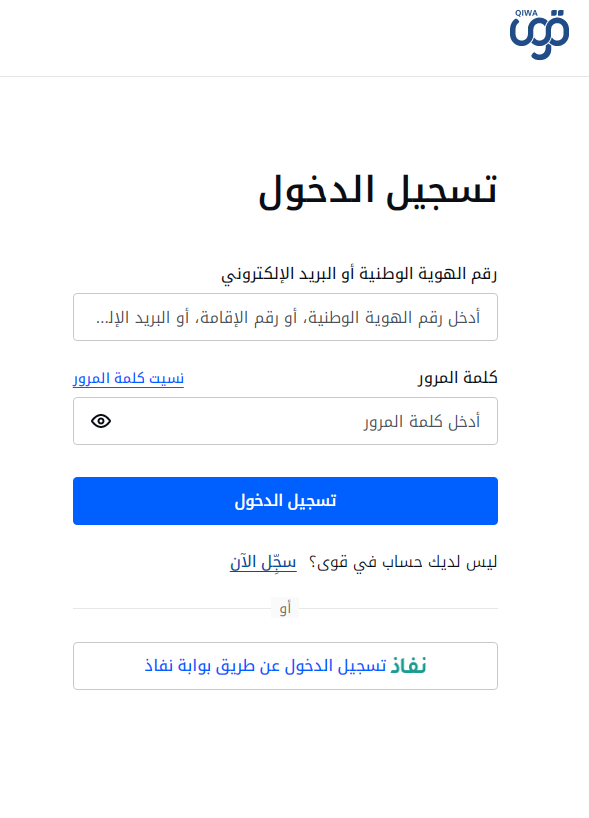Click the blue تسجيل الدخول button
Screen dimensions: 589x818
coord(285,501)
